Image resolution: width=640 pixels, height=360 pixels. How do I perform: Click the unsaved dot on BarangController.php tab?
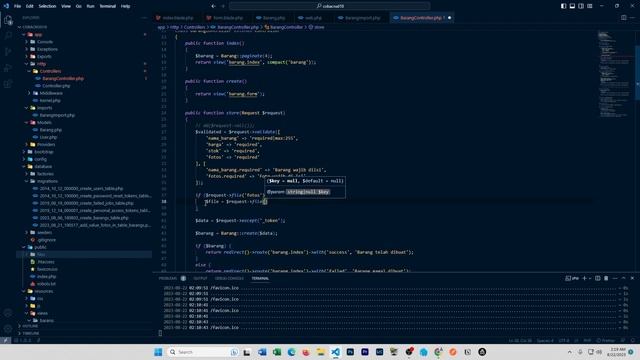pos(450,18)
